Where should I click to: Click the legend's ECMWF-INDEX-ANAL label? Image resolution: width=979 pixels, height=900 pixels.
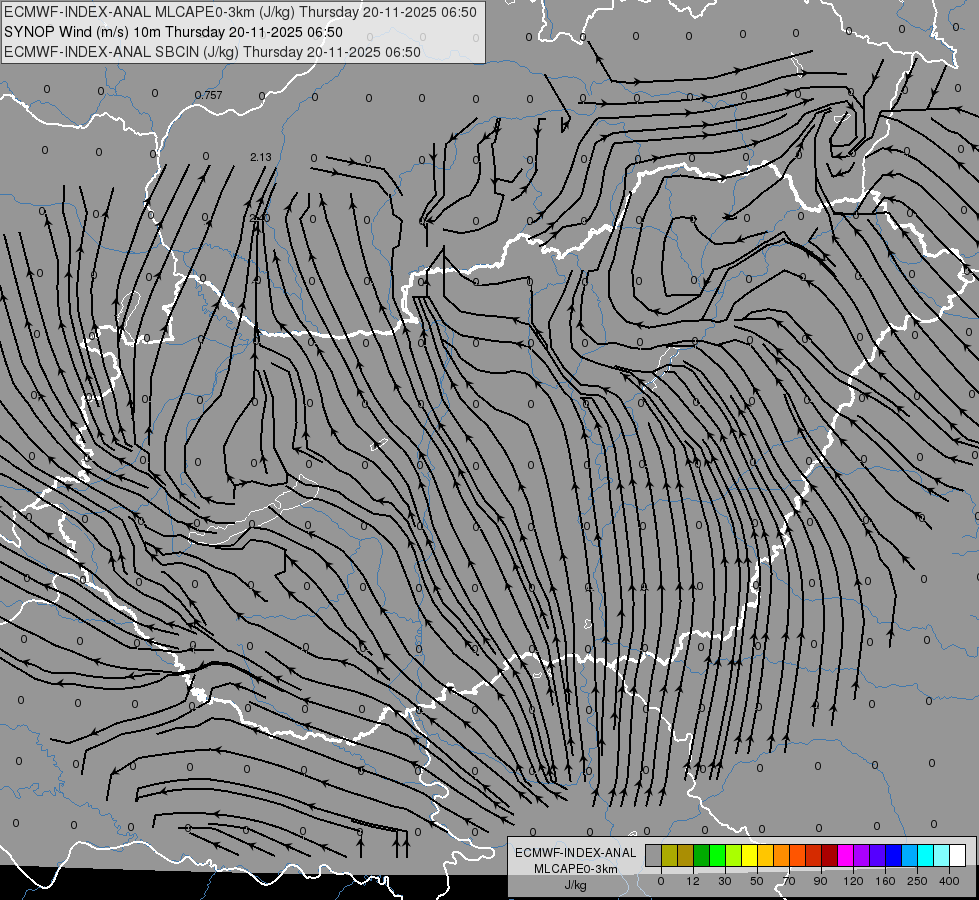coord(576,853)
